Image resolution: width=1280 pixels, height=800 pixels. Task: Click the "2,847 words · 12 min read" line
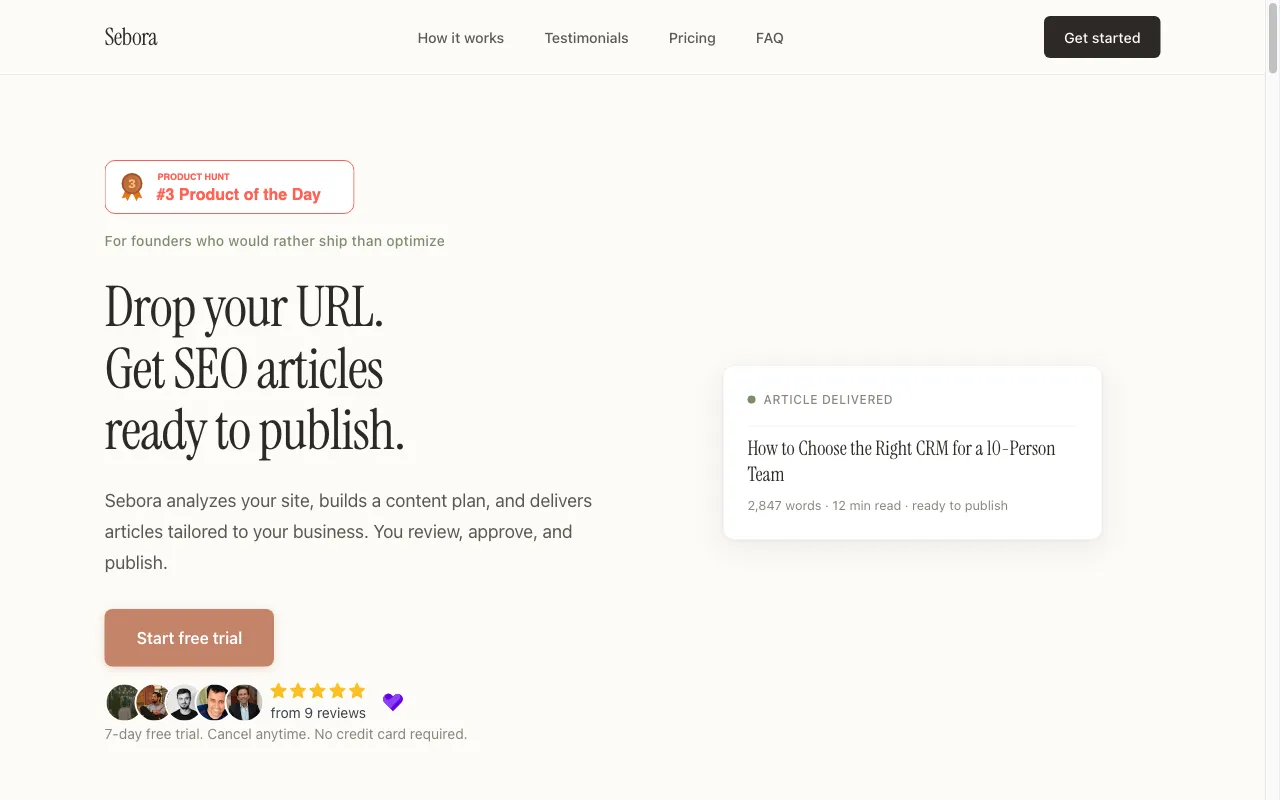click(x=878, y=506)
